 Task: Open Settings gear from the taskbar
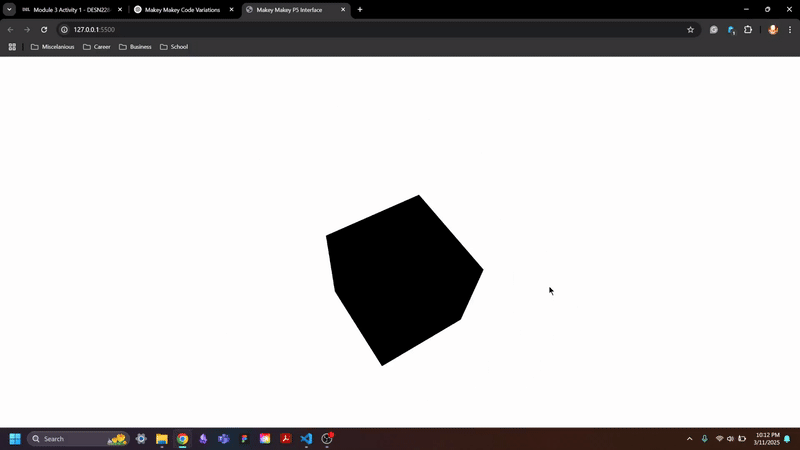(141, 439)
